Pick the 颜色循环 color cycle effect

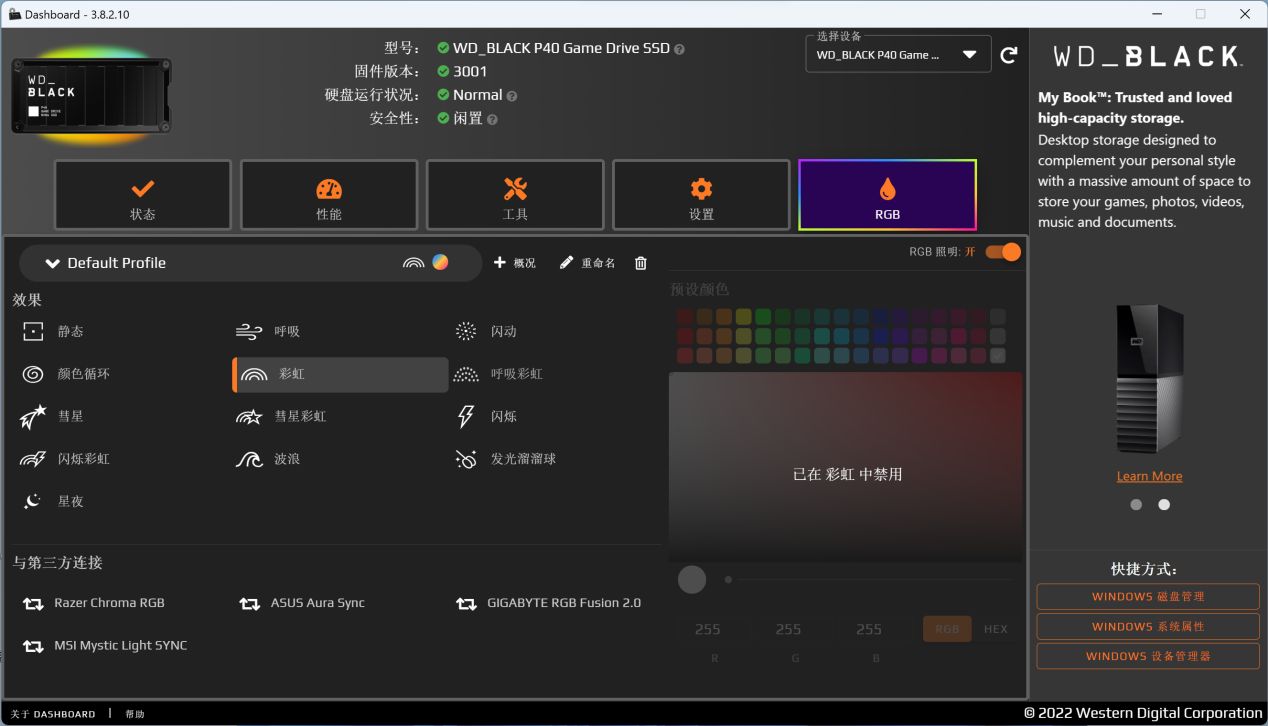pyautogui.click(x=65, y=374)
